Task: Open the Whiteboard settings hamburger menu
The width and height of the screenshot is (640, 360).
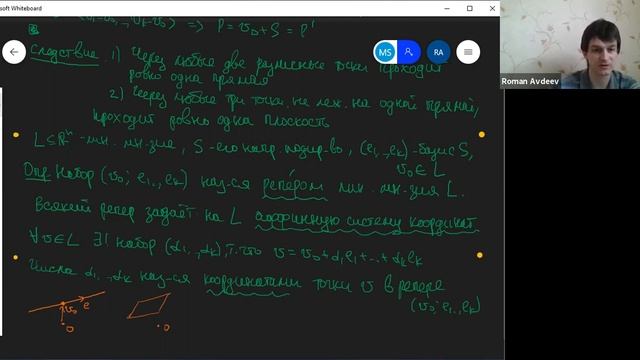Action: point(468,52)
